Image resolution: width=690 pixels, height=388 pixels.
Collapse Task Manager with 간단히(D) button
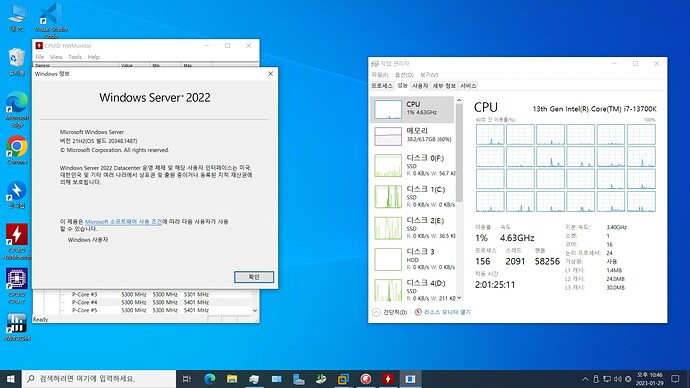[390, 312]
